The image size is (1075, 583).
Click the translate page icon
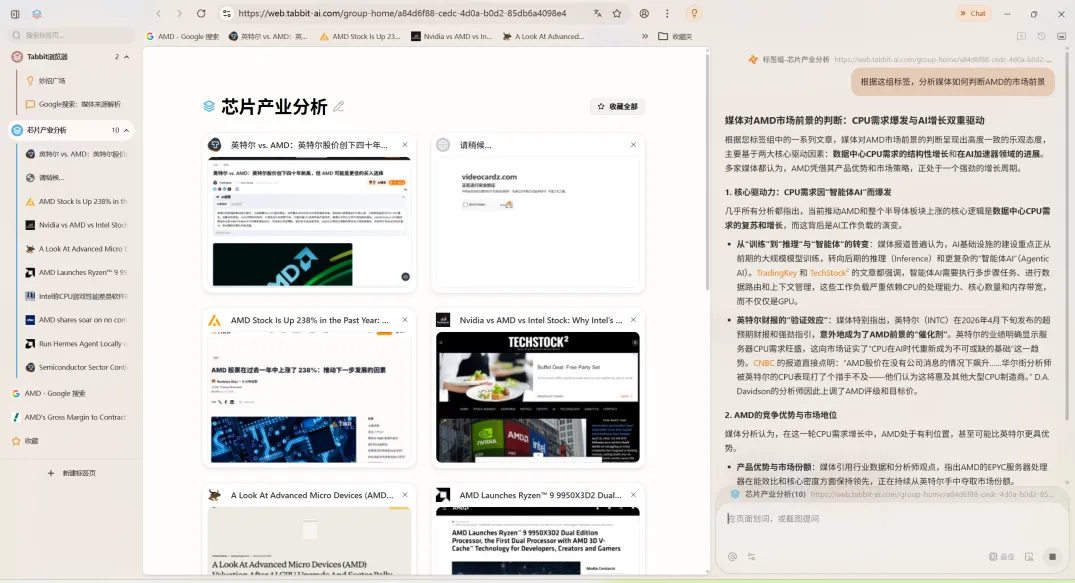click(x=598, y=13)
